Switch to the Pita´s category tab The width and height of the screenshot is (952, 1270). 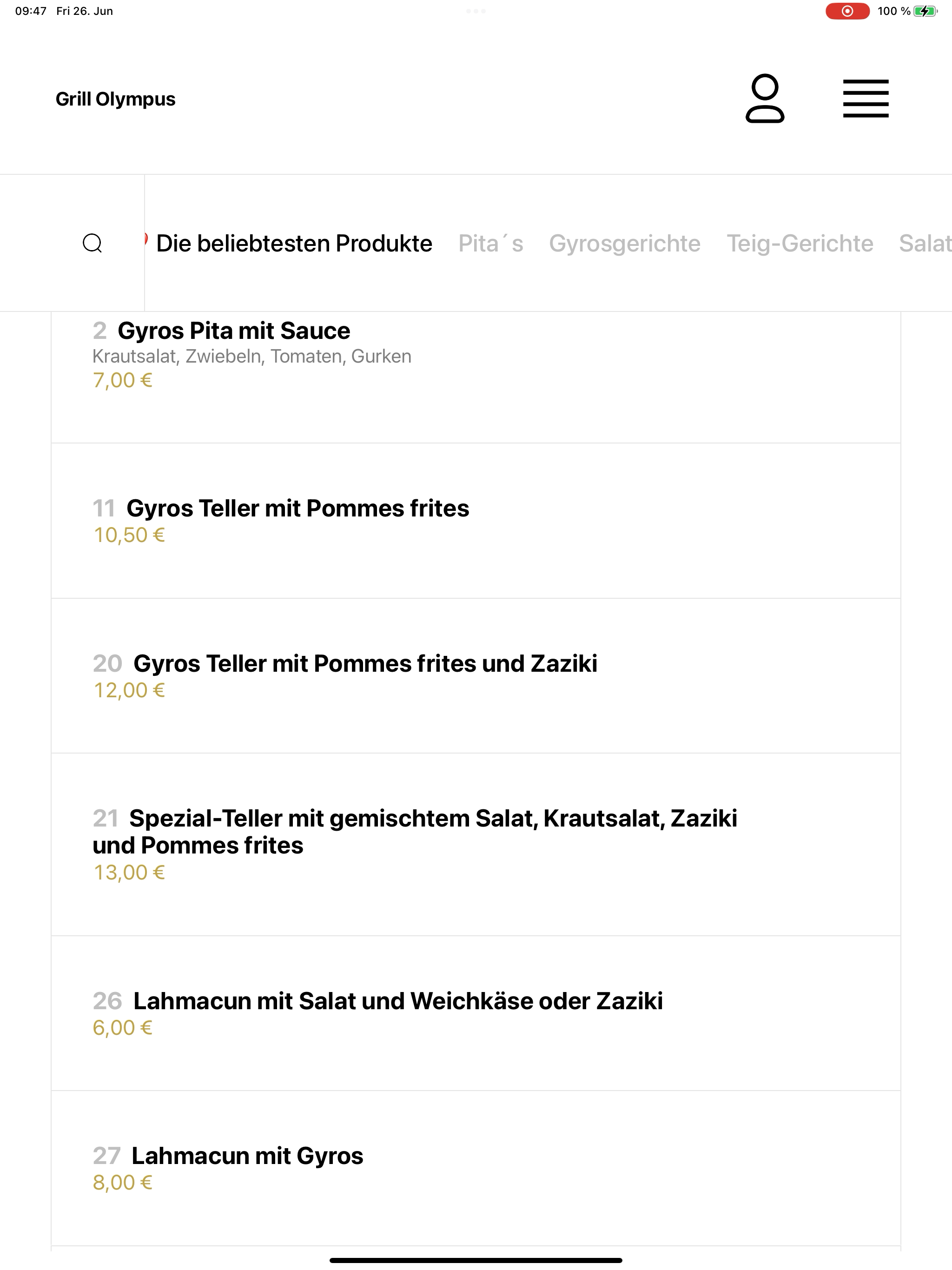pos(490,244)
